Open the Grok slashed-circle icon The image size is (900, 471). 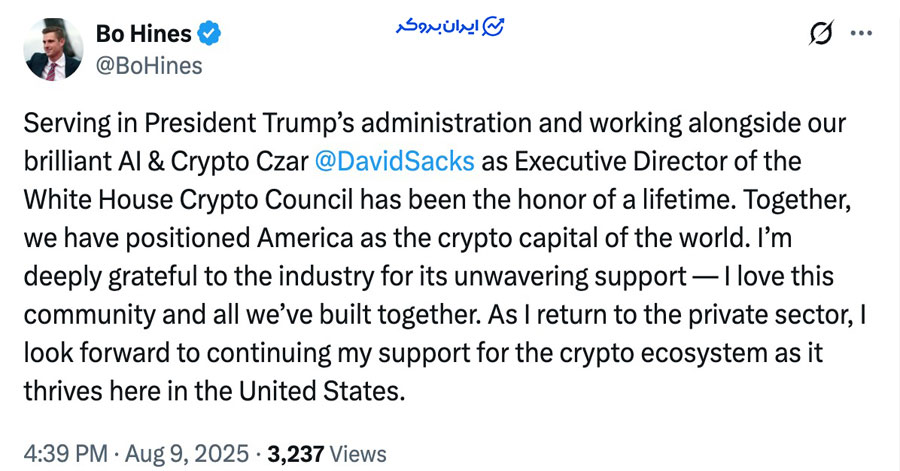821,33
